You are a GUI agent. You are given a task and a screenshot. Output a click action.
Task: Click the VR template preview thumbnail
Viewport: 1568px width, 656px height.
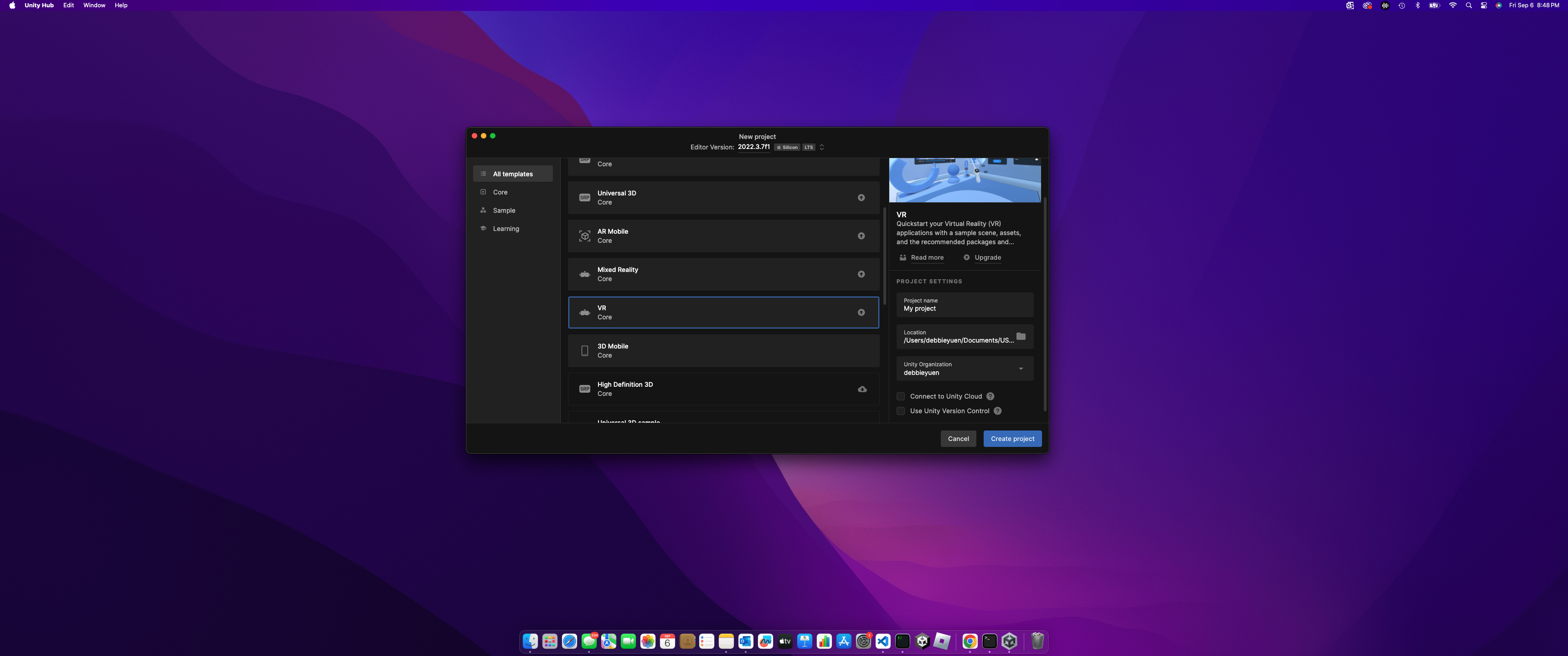coord(965,180)
